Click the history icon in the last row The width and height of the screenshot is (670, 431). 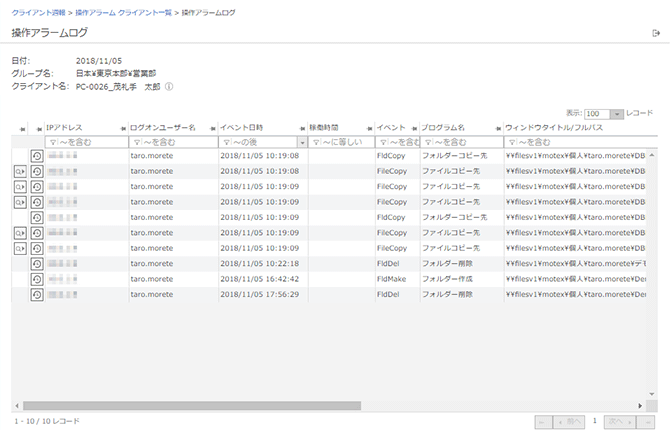point(37,295)
